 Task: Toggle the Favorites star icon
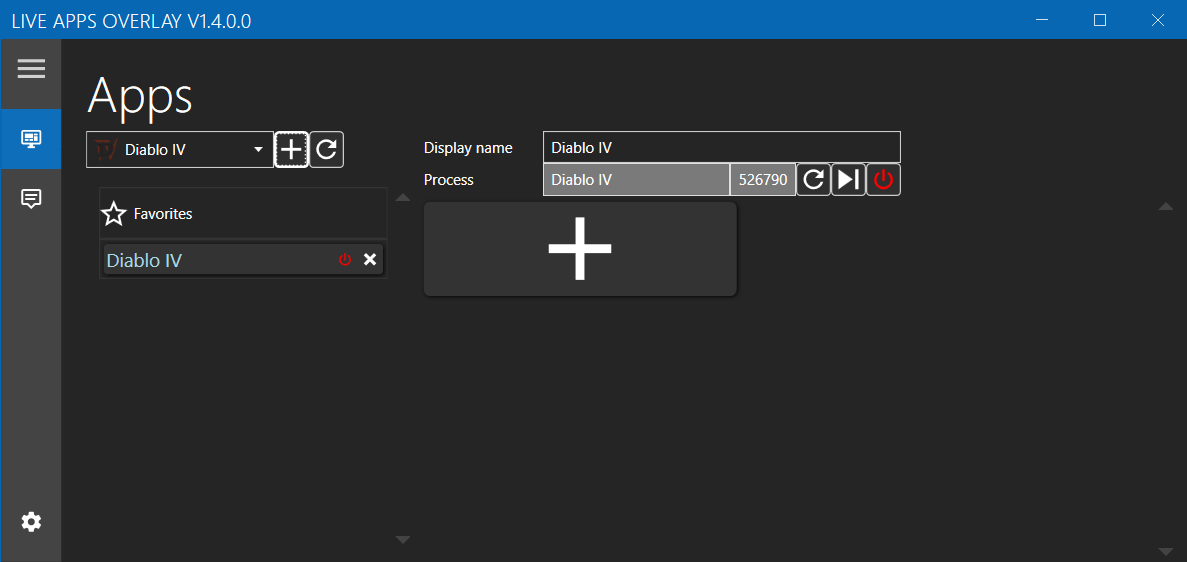point(114,214)
